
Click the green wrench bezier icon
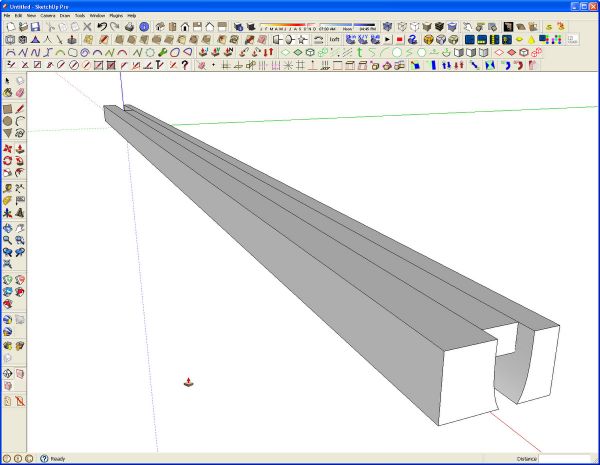coord(162,52)
